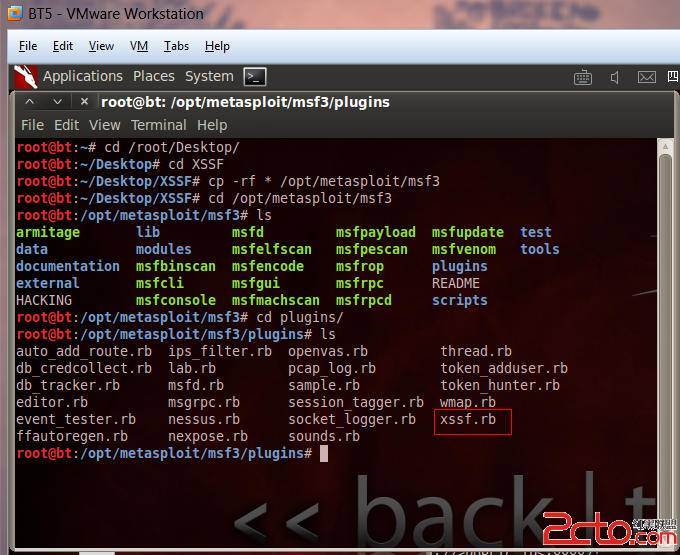
Task: Open the Terminal menu in terminal
Action: (x=159, y=125)
